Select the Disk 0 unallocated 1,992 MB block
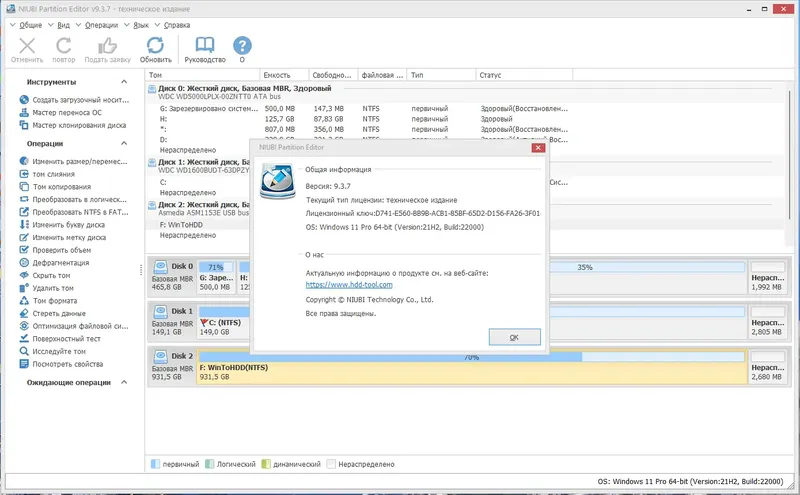Viewport: 800px width, 495px height. pos(767,277)
